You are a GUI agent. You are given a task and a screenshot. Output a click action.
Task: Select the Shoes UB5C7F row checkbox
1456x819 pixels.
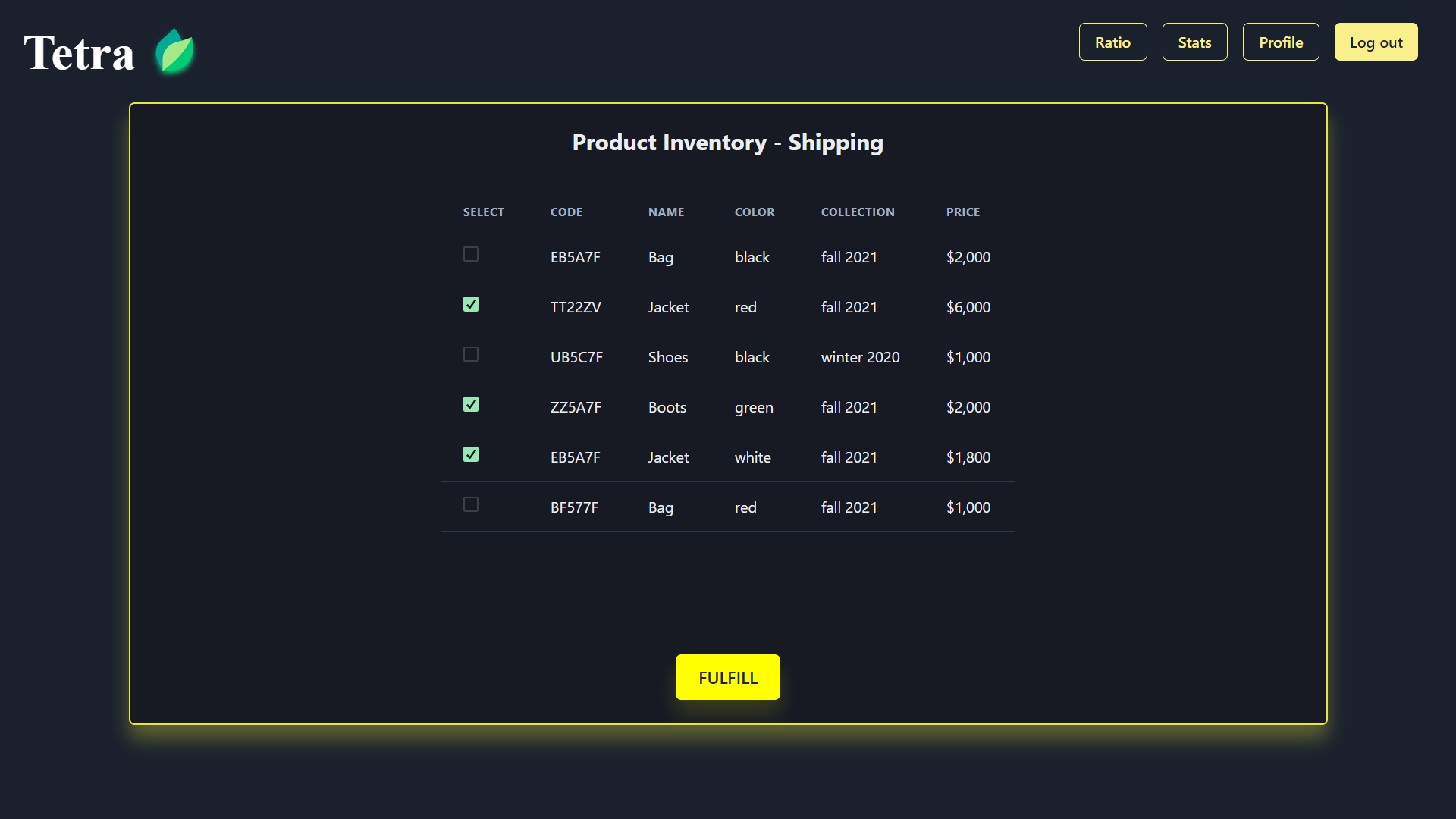471,355
